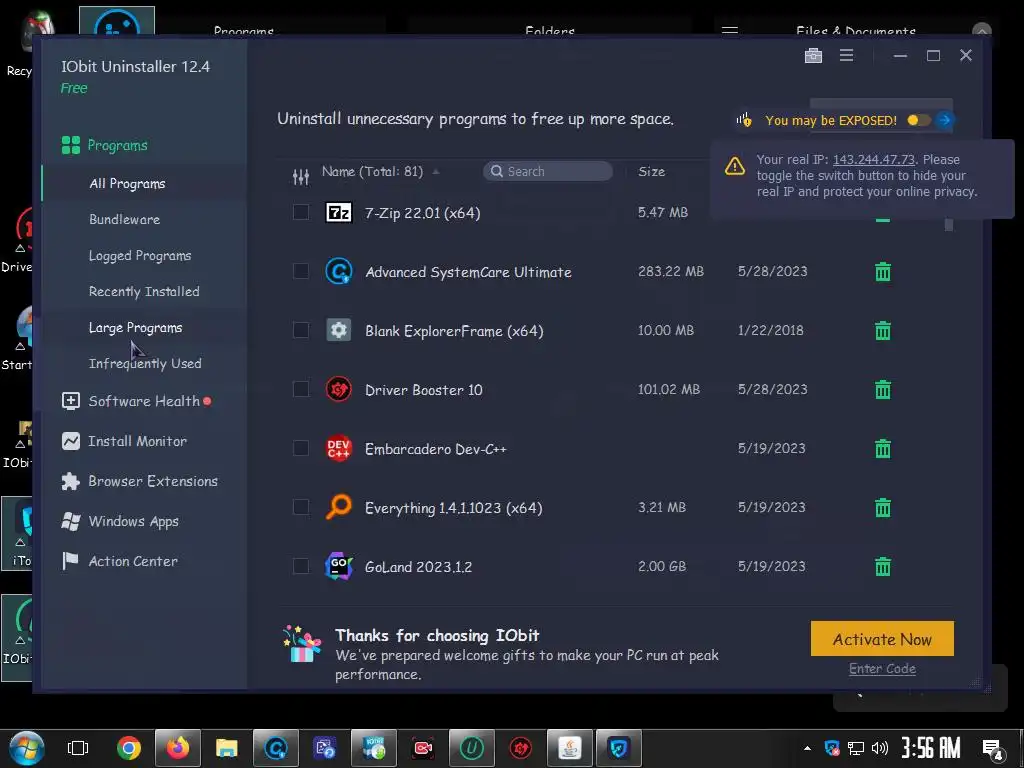Click the Embarcadero Dev-C++ icon
The width and height of the screenshot is (1024, 768).
(x=338, y=449)
